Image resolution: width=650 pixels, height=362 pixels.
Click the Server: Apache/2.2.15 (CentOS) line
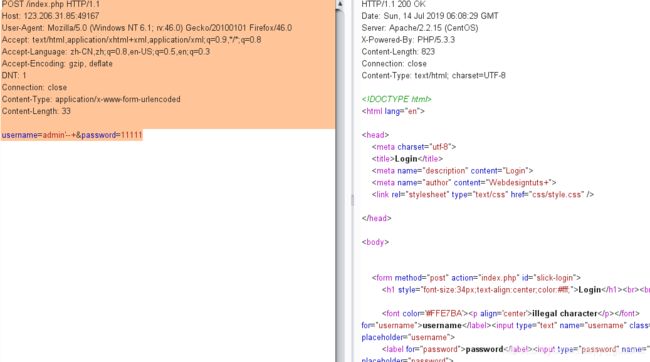pyautogui.click(x=420, y=28)
